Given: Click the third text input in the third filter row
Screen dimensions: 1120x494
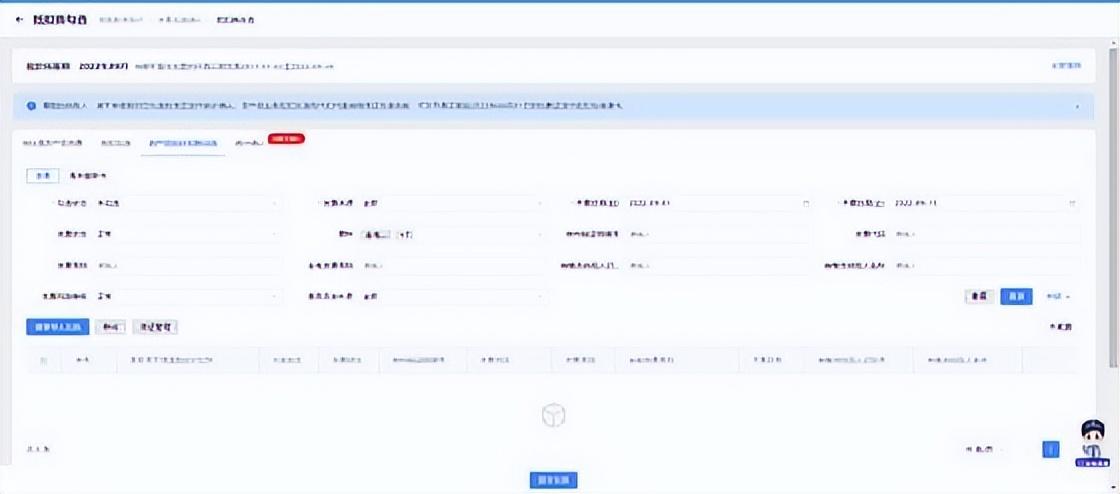Looking at the screenshot, I should 719,265.
